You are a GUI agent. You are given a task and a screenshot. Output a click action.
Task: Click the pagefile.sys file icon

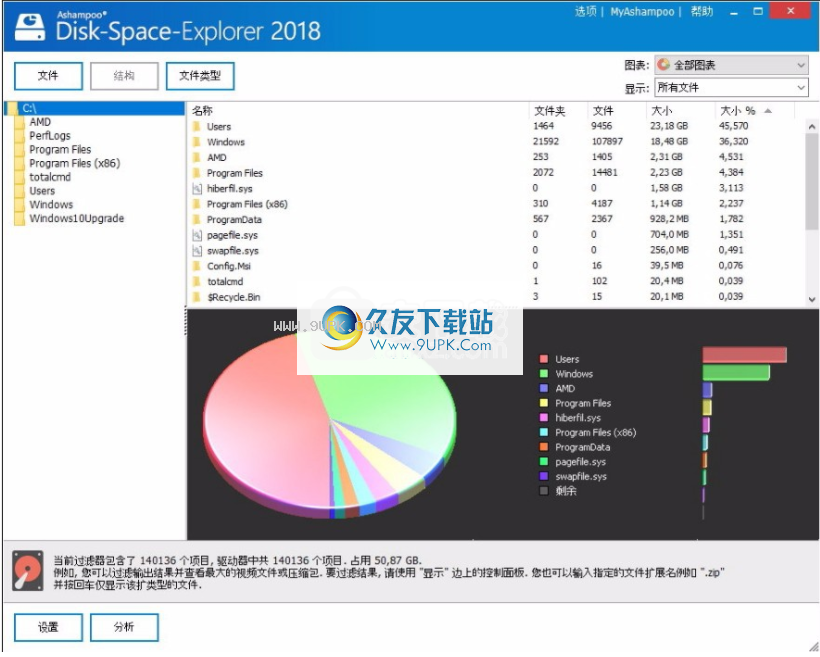click(197, 235)
